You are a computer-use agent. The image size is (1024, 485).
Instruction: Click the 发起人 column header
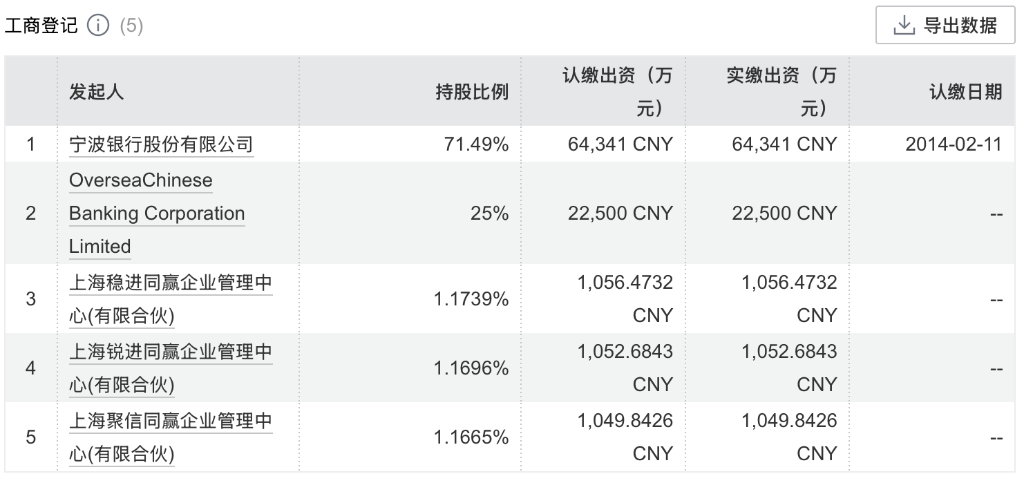pyautogui.click(x=96, y=92)
